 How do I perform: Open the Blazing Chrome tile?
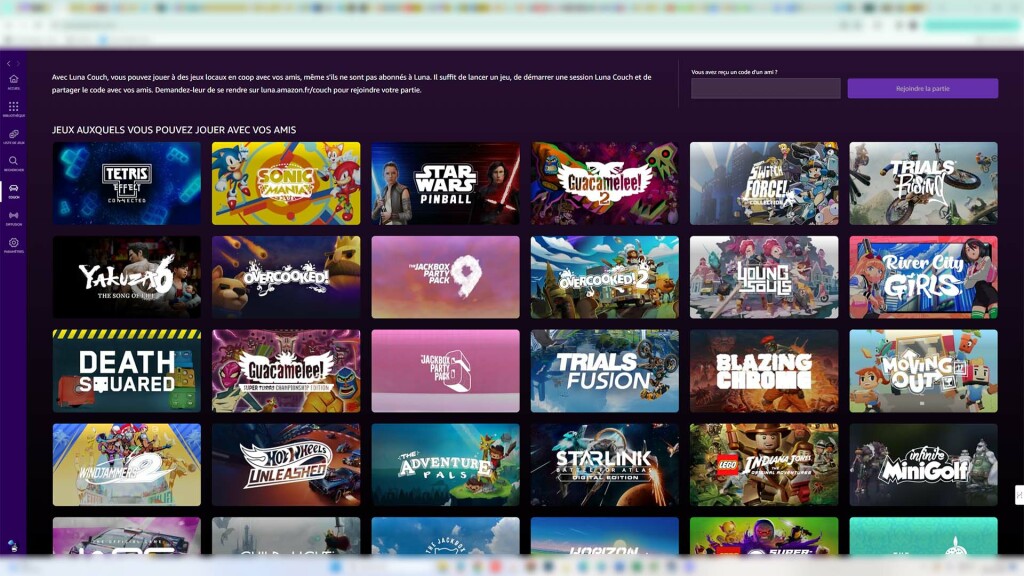[x=764, y=371]
